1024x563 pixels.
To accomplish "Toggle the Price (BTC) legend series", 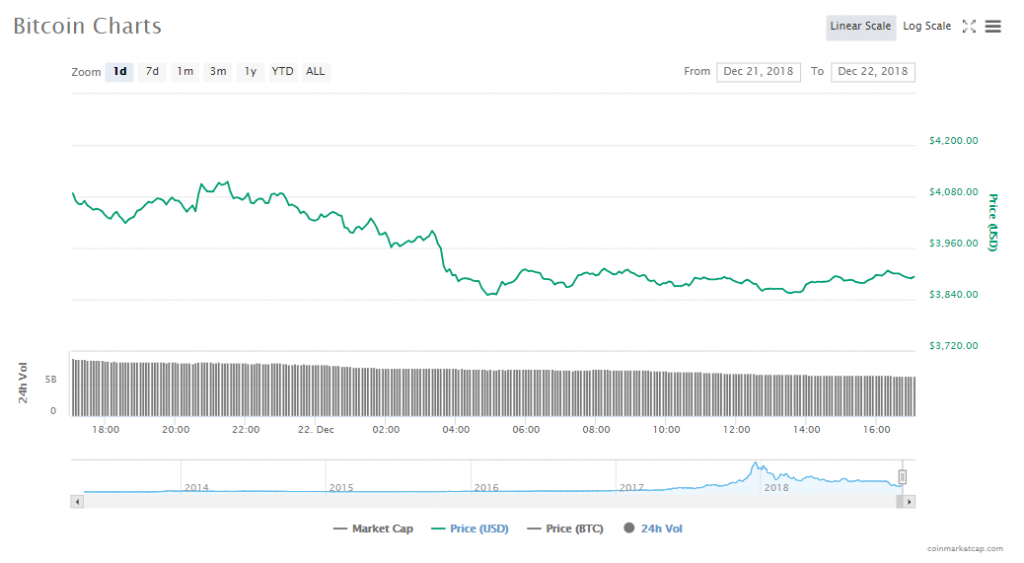I will click(565, 528).
